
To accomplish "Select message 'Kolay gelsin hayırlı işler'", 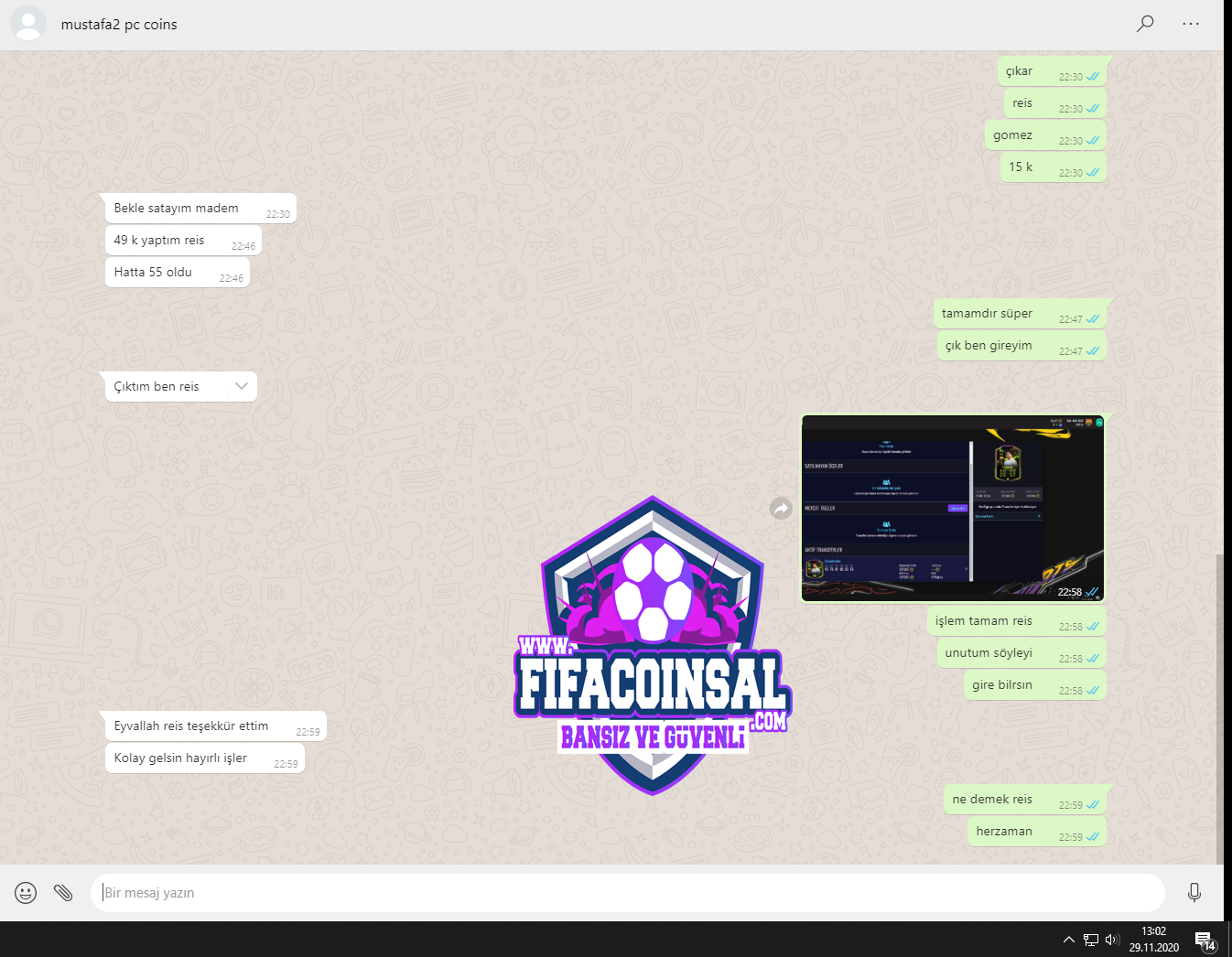I will [x=205, y=758].
